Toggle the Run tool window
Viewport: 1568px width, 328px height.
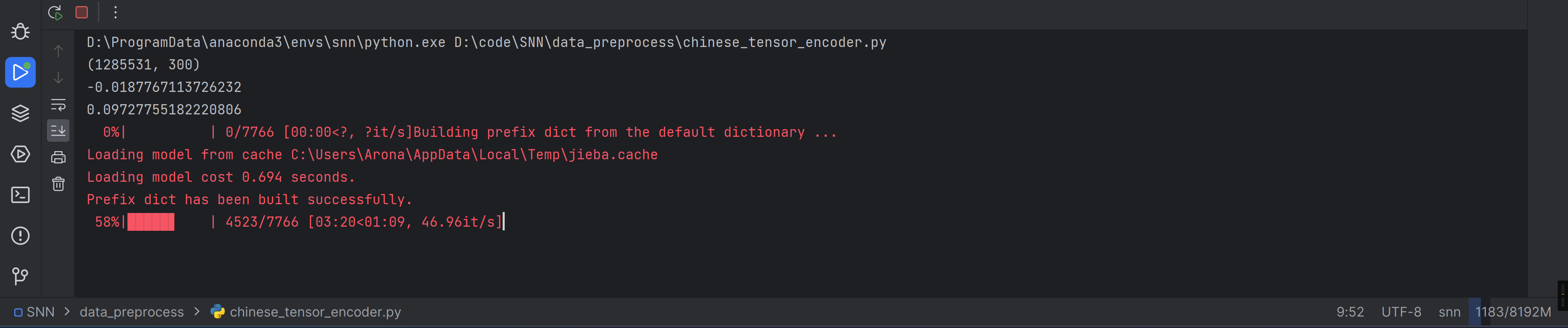point(20,72)
